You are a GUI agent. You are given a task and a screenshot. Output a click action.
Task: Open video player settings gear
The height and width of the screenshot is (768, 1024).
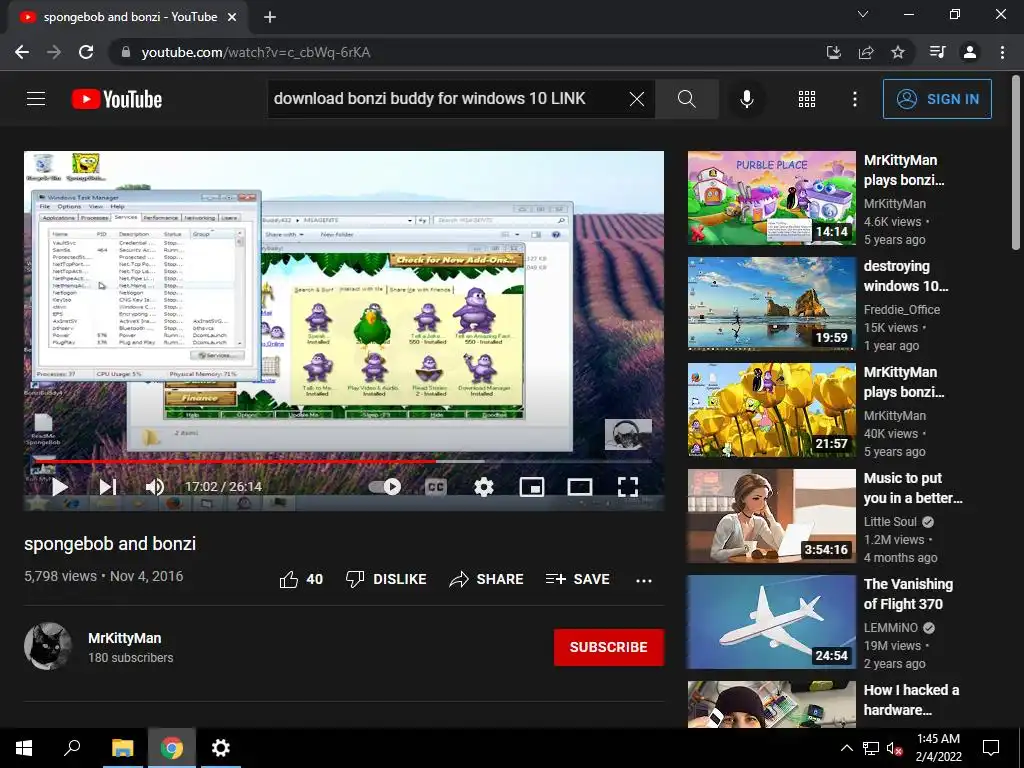click(x=484, y=487)
